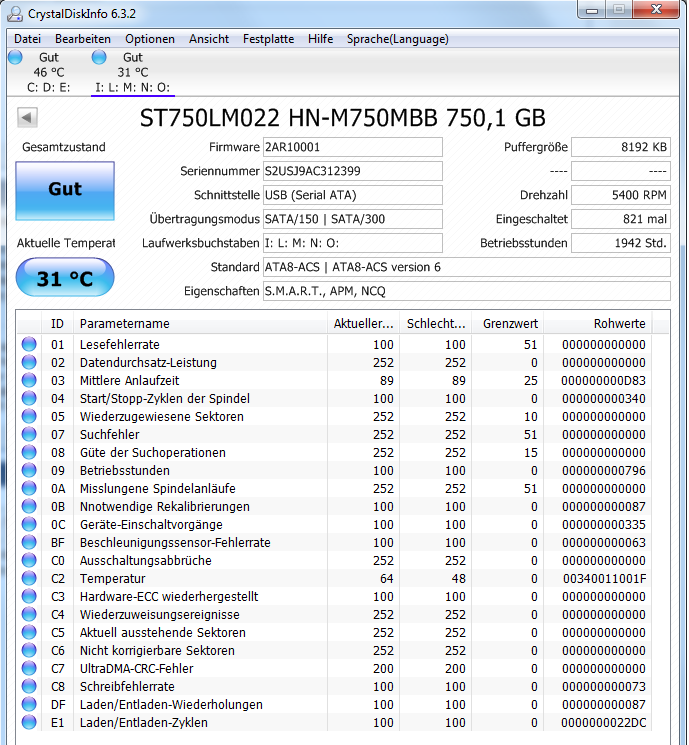Select the Temperatur parameter name
Screen dimensions: 689x745
[113, 579]
